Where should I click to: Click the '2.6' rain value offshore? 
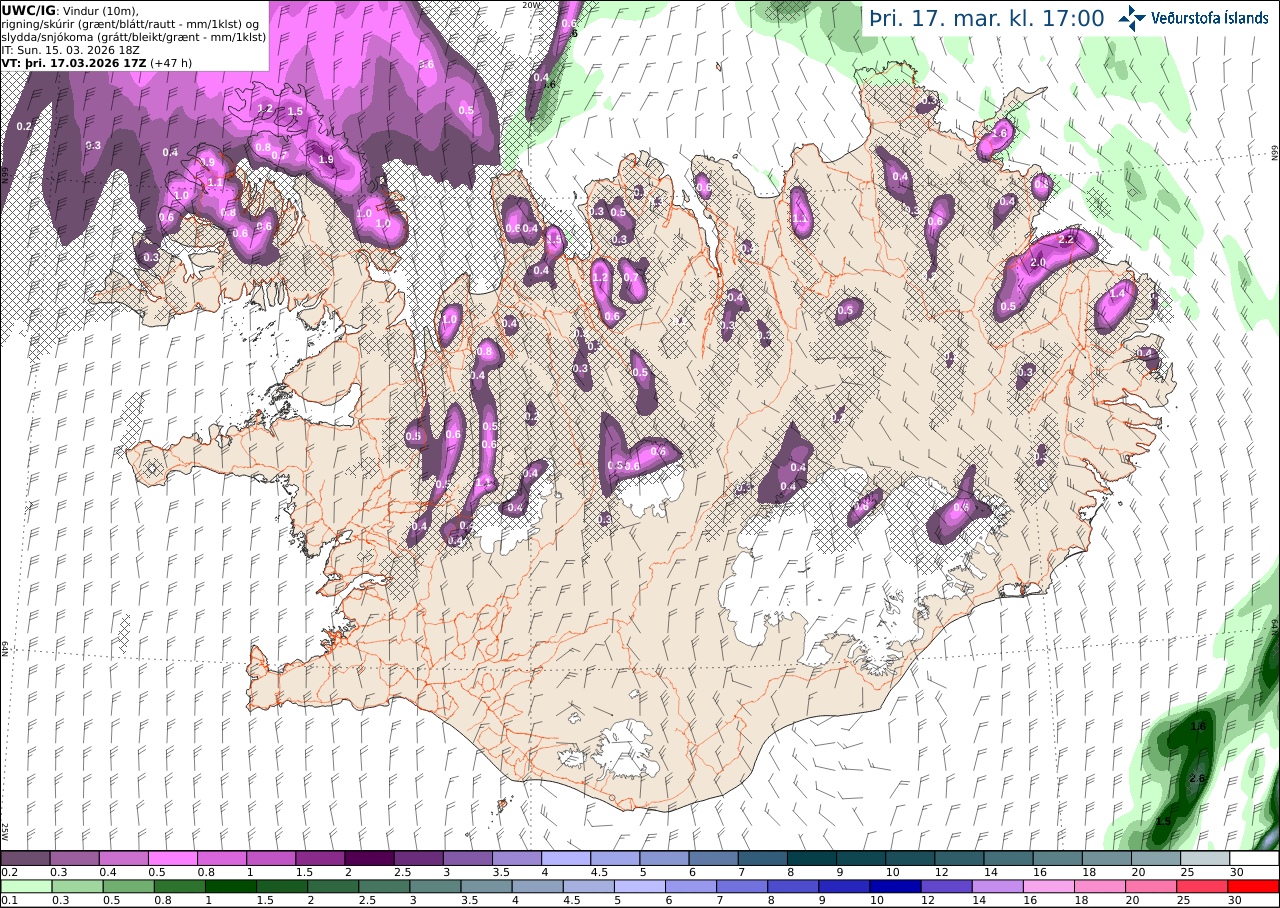[x=1197, y=778]
